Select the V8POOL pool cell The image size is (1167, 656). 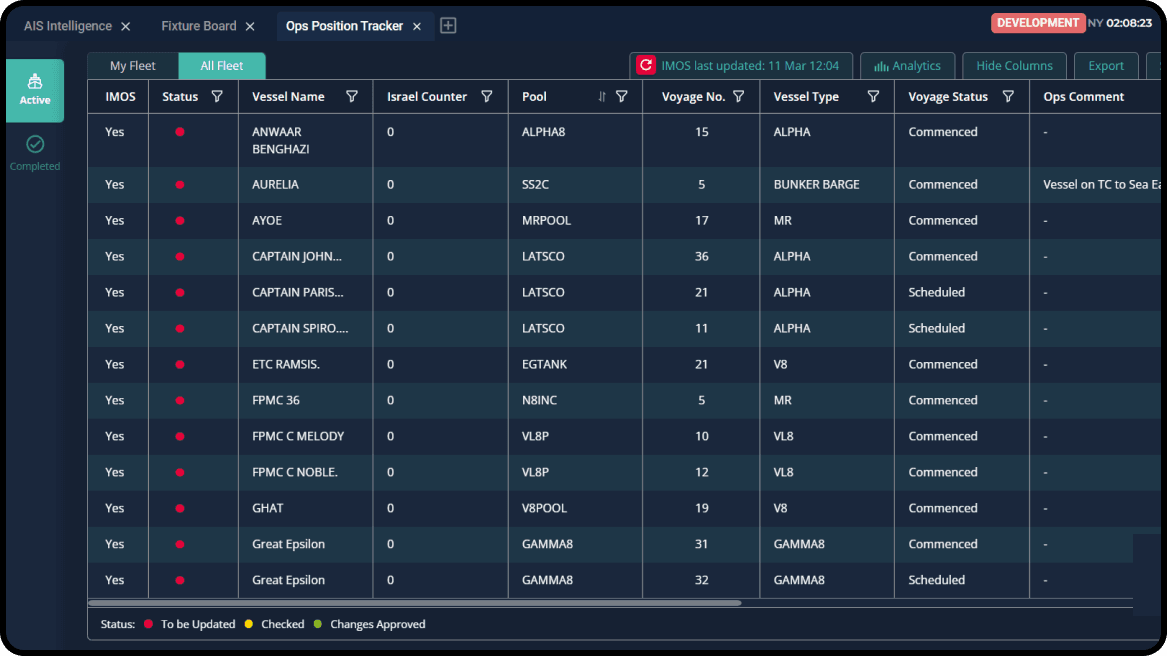[x=544, y=508]
